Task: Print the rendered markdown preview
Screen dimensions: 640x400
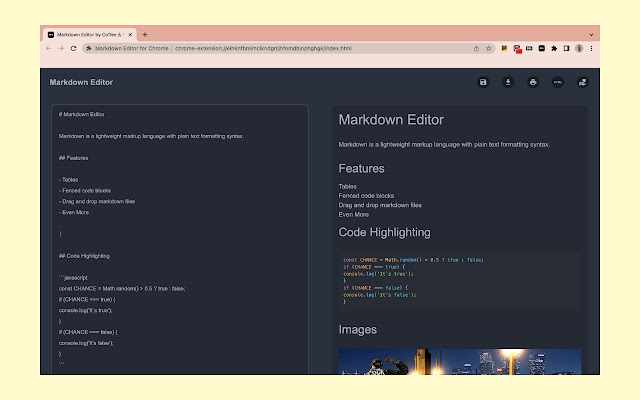Action: 533,82
